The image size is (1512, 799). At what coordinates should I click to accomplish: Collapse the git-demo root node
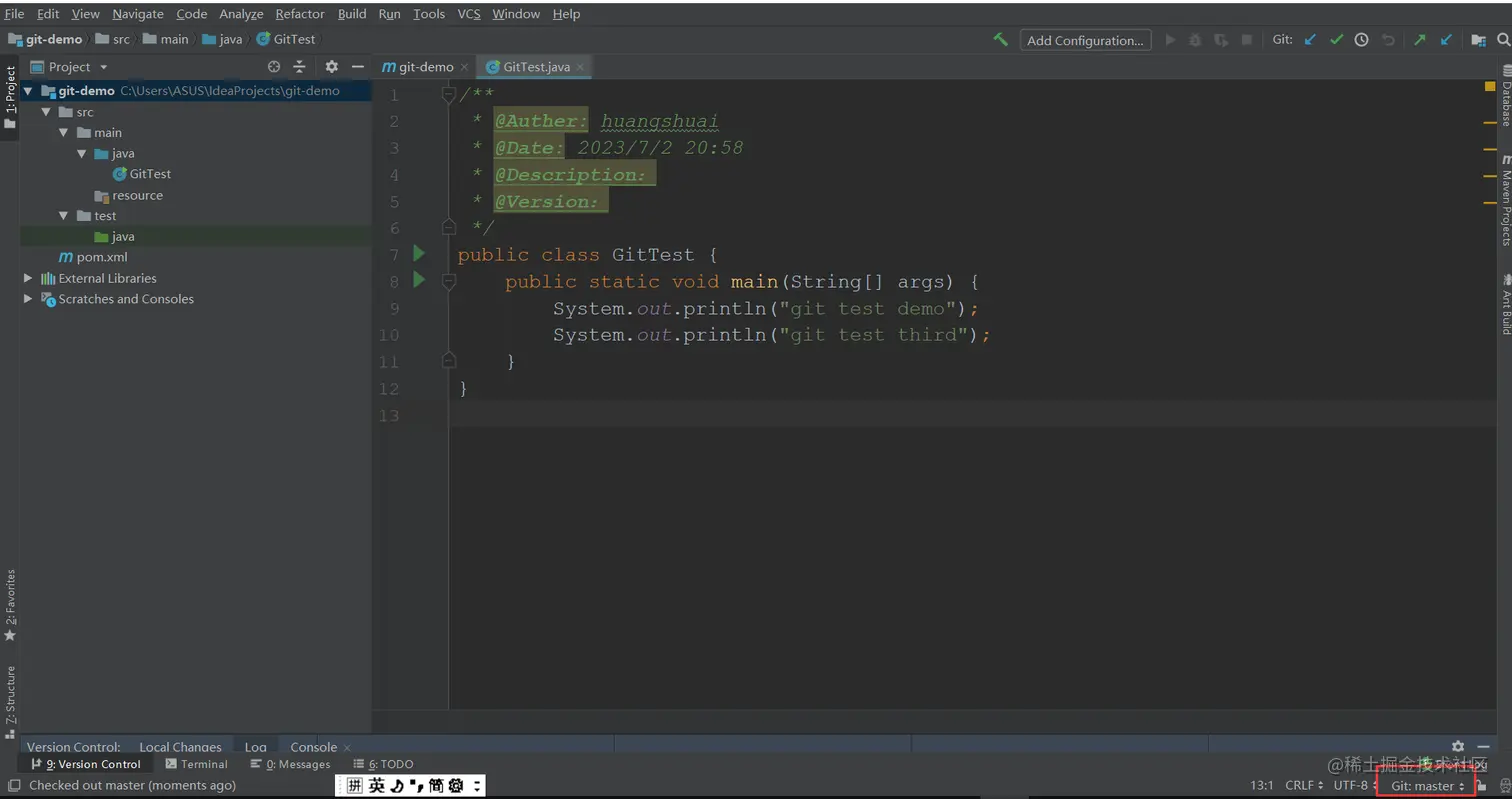pos(28,91)
